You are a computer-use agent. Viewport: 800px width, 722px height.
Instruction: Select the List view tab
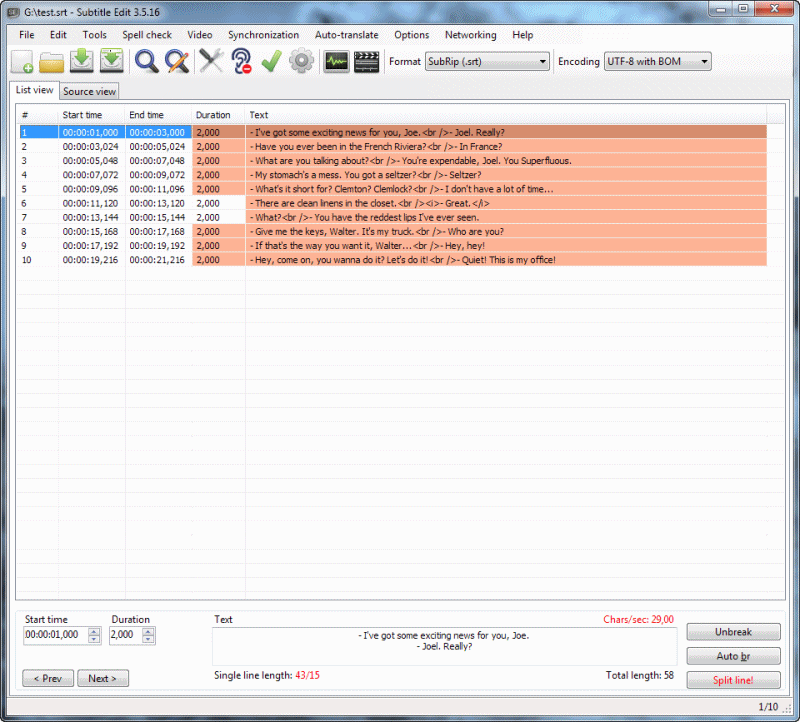[x=34, y=90]
